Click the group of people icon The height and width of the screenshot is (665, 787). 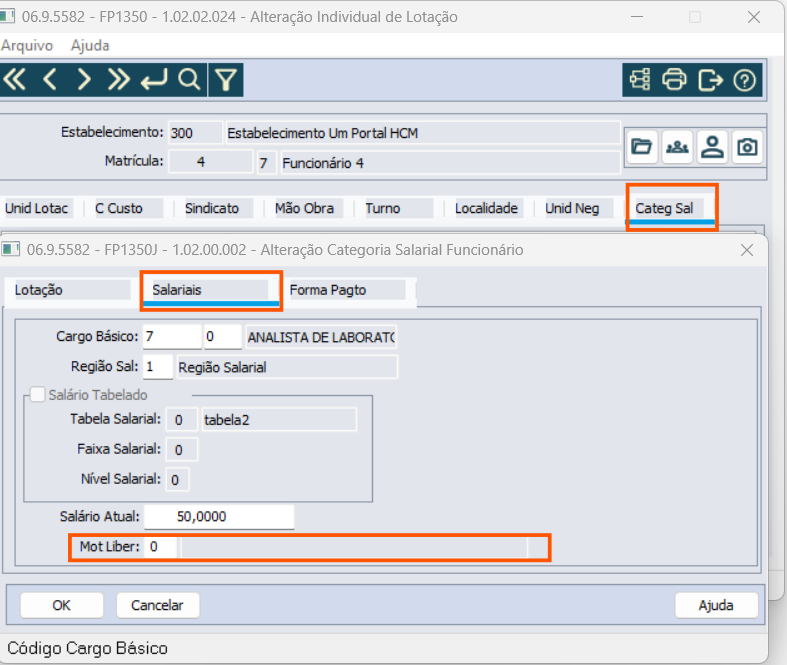tap(677, 147)
